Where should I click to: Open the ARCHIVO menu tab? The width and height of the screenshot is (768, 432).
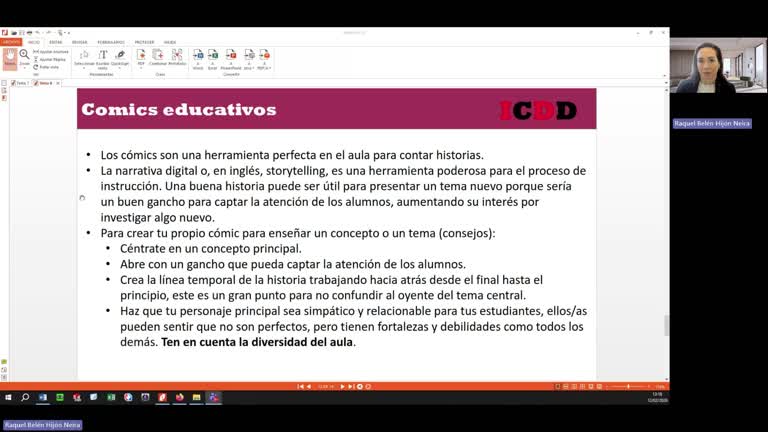11,42
